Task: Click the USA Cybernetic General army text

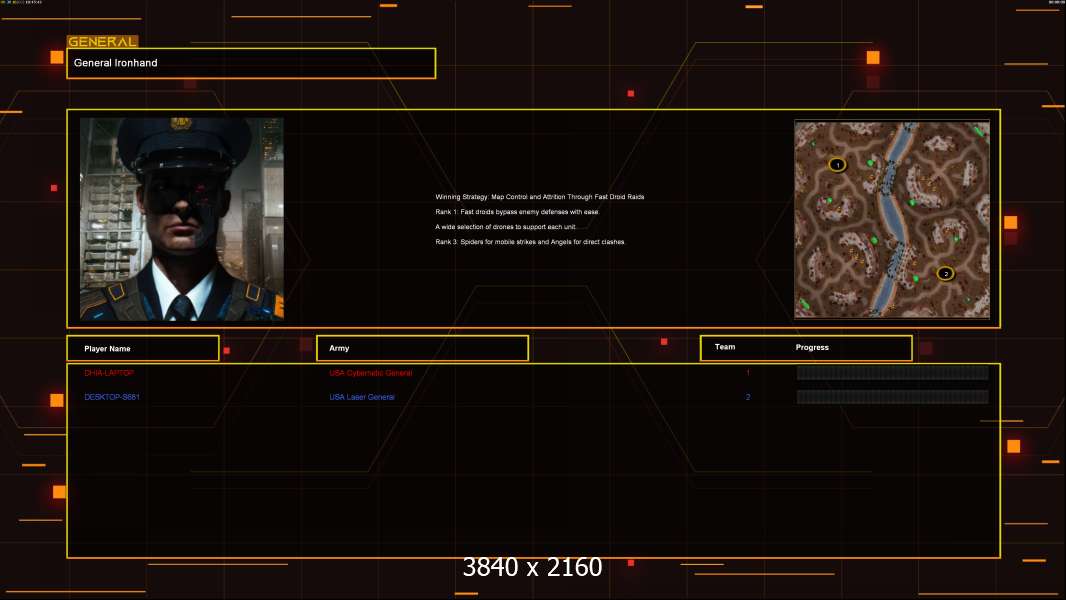Action: pyautogui.click(x=371, y=373)
